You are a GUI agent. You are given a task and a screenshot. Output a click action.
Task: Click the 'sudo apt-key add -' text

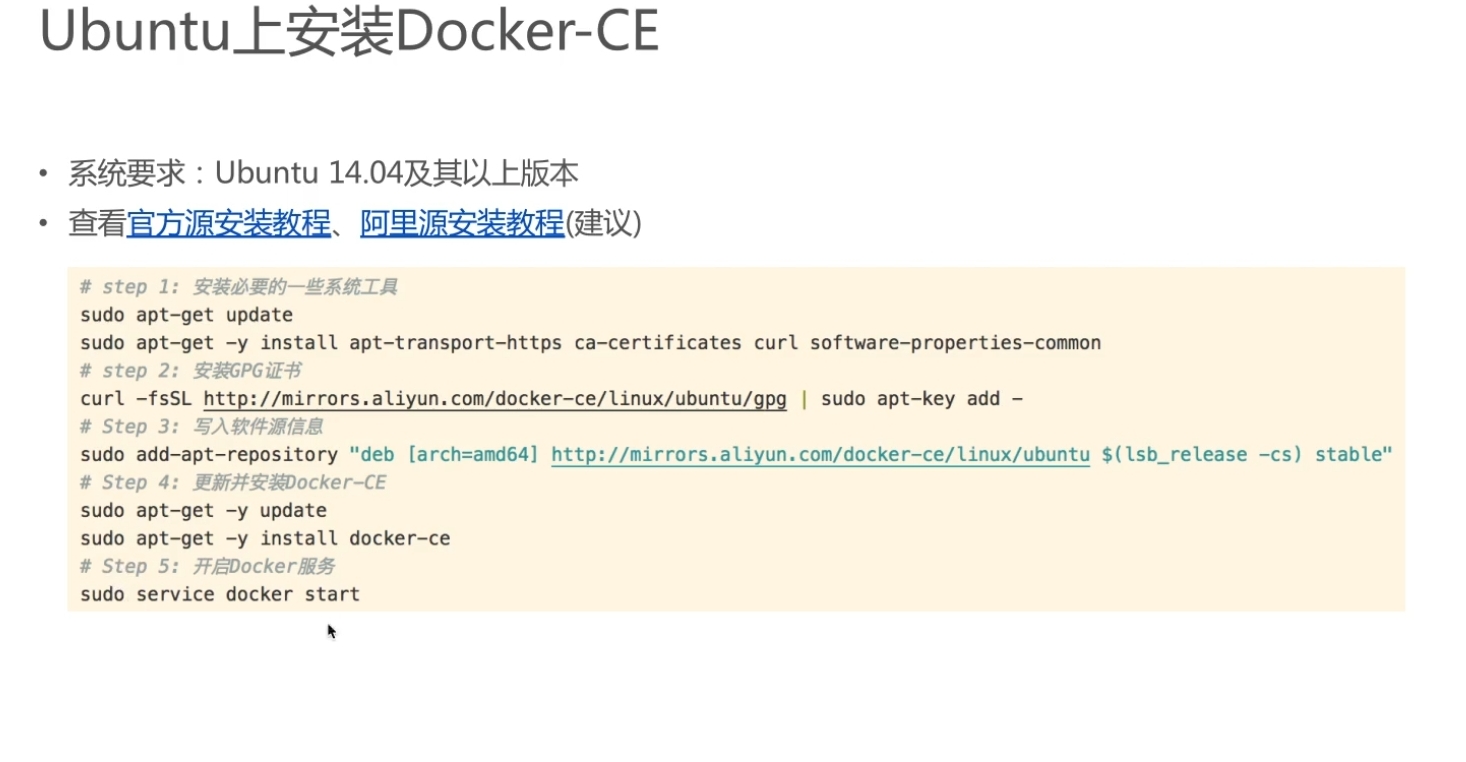click(921, 399)
